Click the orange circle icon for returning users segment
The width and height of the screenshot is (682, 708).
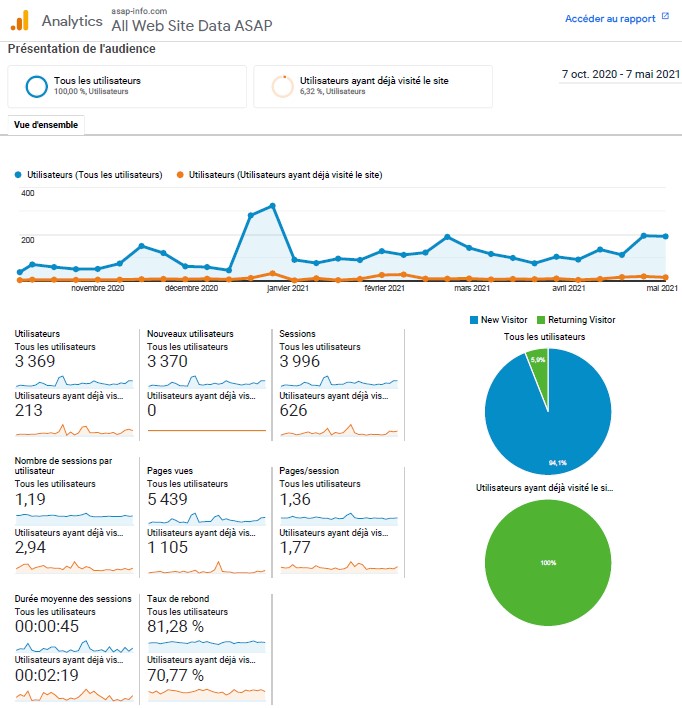click(x=283, y=86)
